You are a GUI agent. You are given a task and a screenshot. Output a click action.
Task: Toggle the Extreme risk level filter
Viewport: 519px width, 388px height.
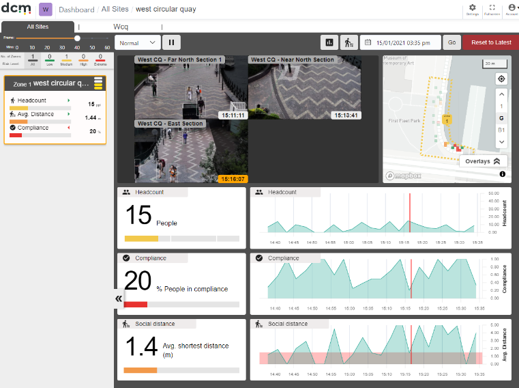(x=100, y=60)
